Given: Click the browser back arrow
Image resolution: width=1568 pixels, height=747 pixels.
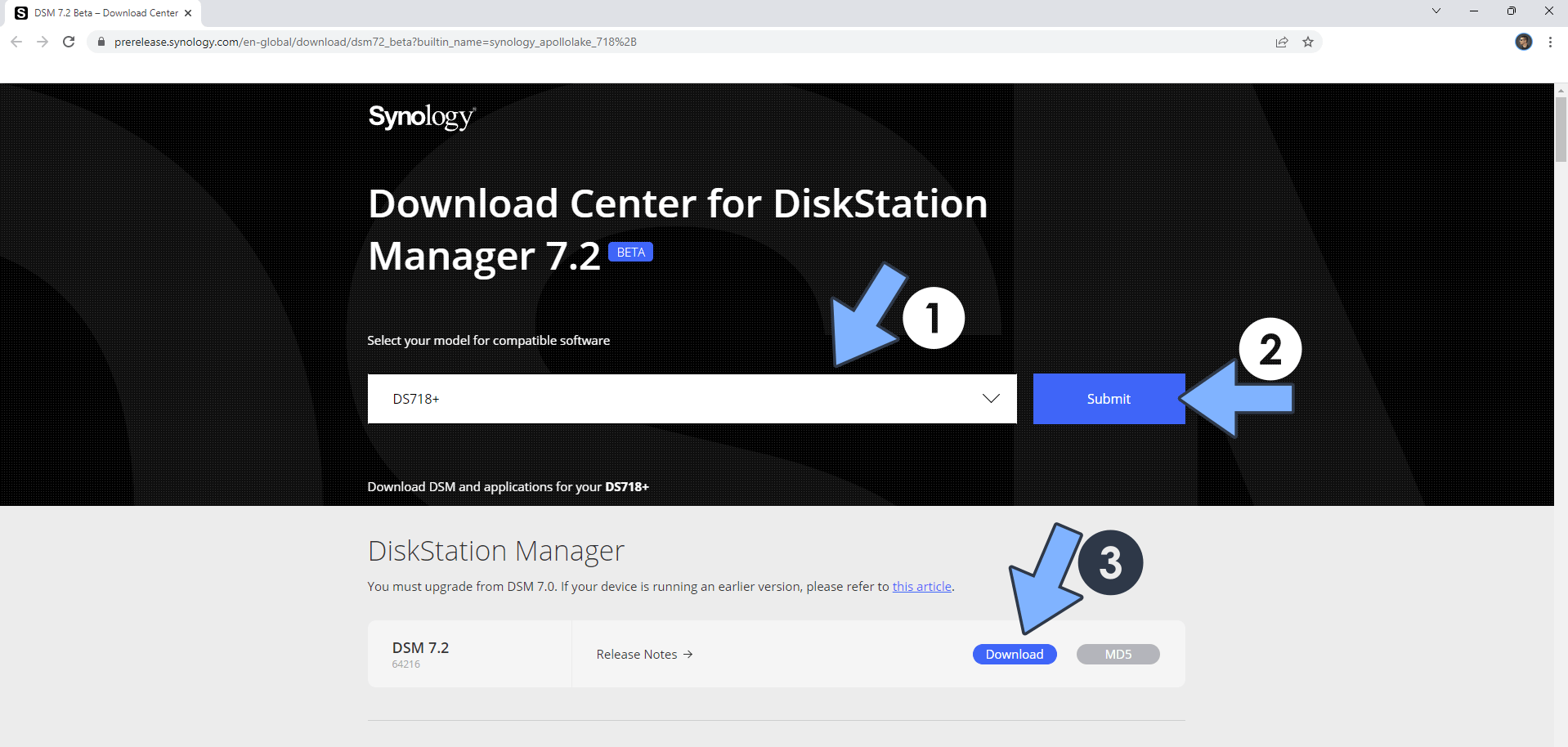Looking at the screenshot, I should coord(16,42).
